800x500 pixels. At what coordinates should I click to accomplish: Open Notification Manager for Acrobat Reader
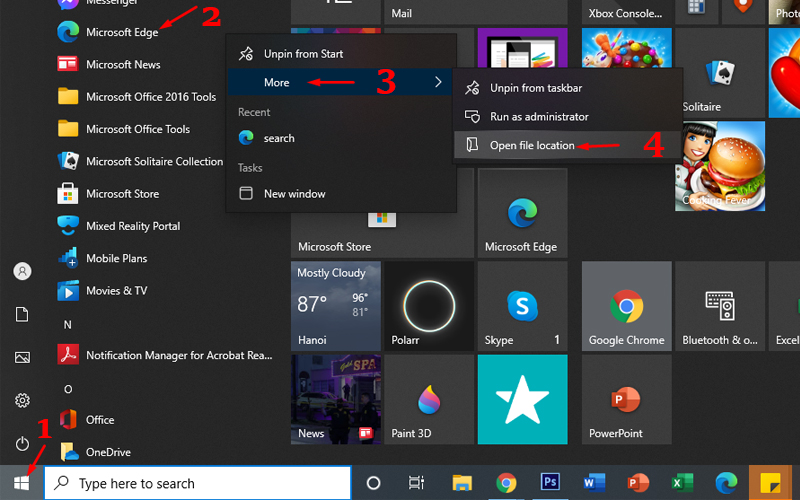click(x=165, y=355)
